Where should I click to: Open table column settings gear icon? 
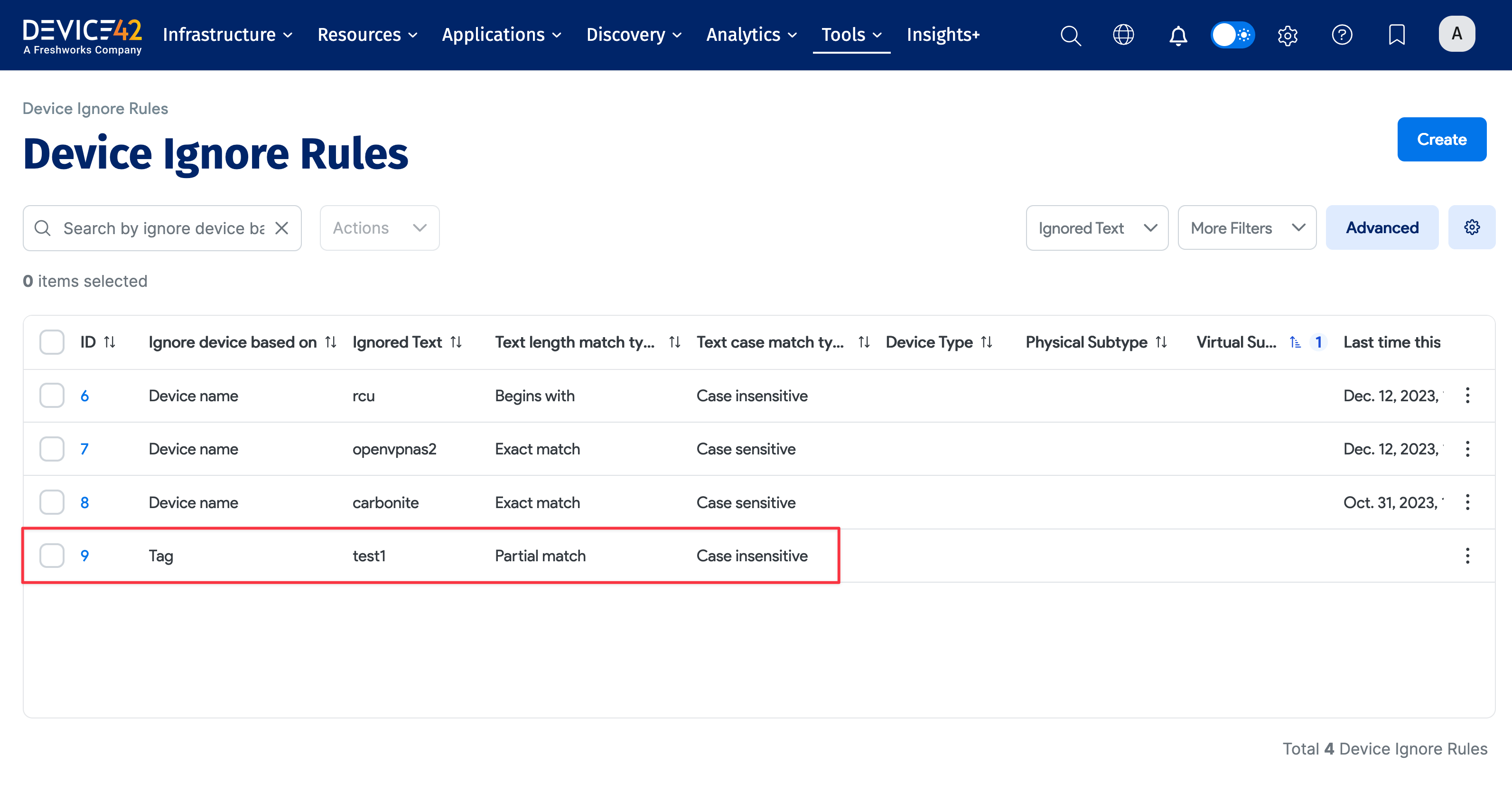point(1472,227)
